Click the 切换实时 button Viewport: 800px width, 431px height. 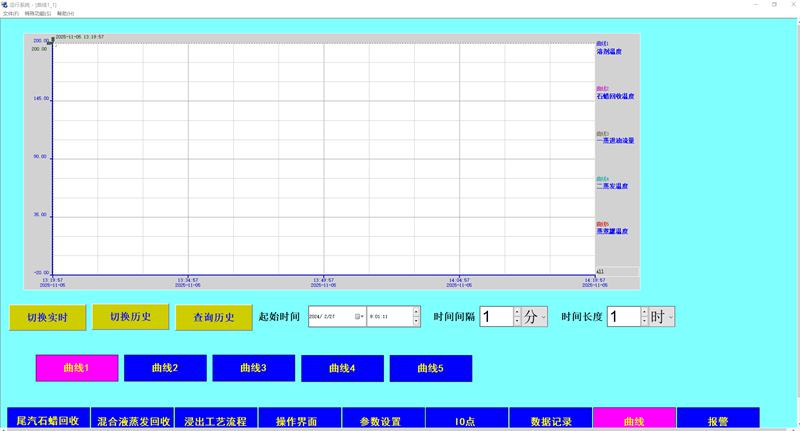click(48, 317)
